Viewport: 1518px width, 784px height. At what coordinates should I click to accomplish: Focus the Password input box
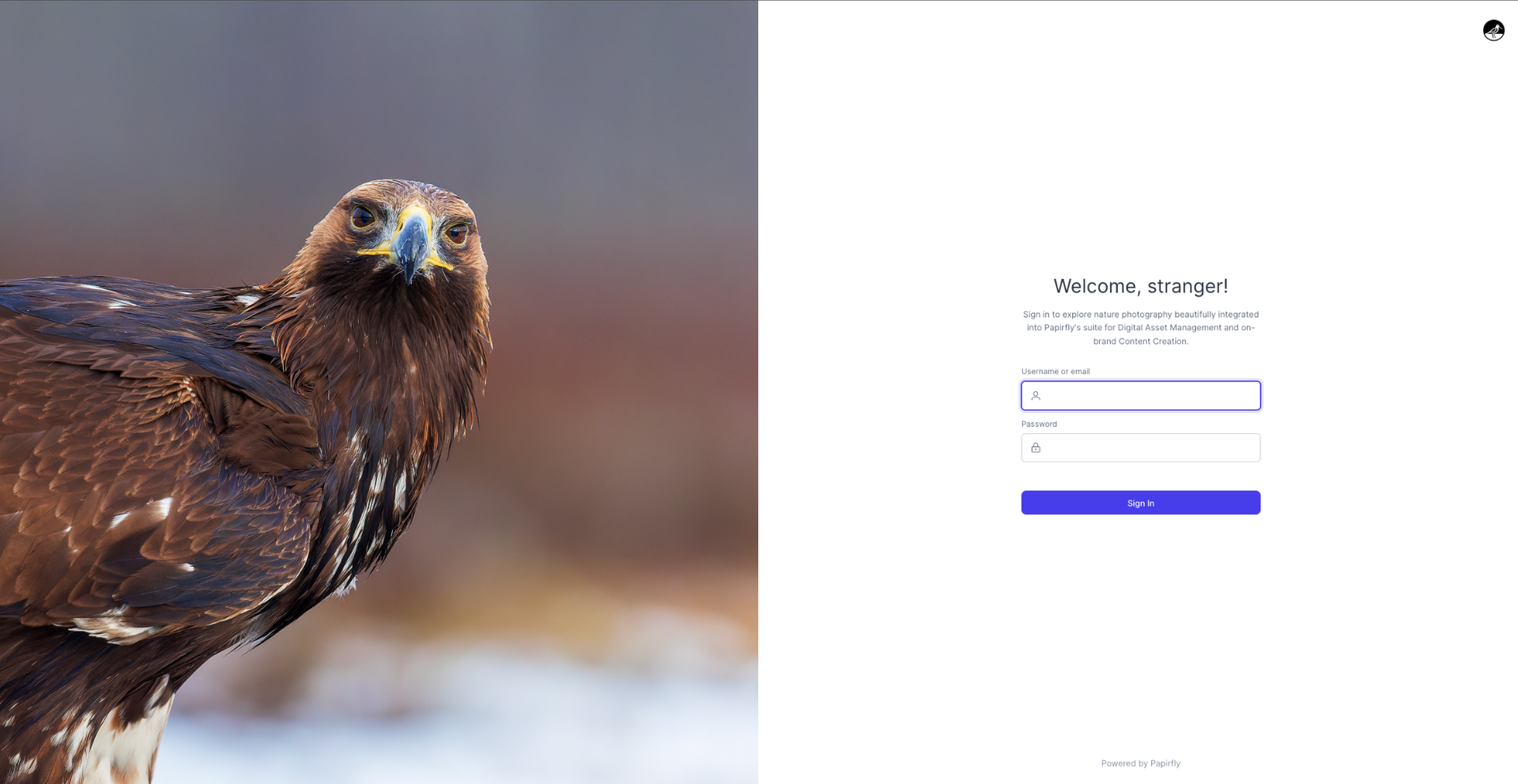[1141, 448]
